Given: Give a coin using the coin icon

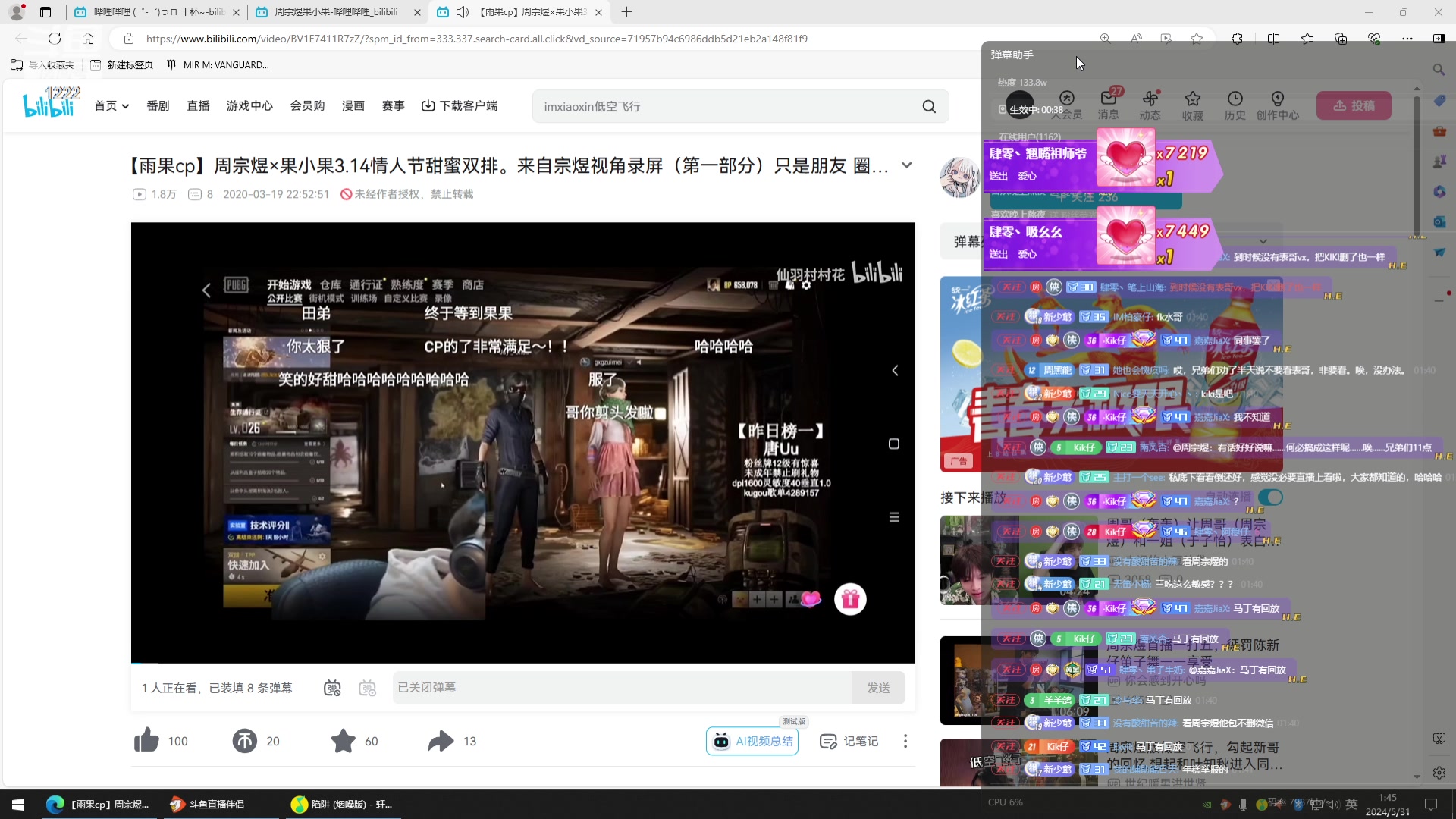Looking at the screenshot, I should [244, 741].
